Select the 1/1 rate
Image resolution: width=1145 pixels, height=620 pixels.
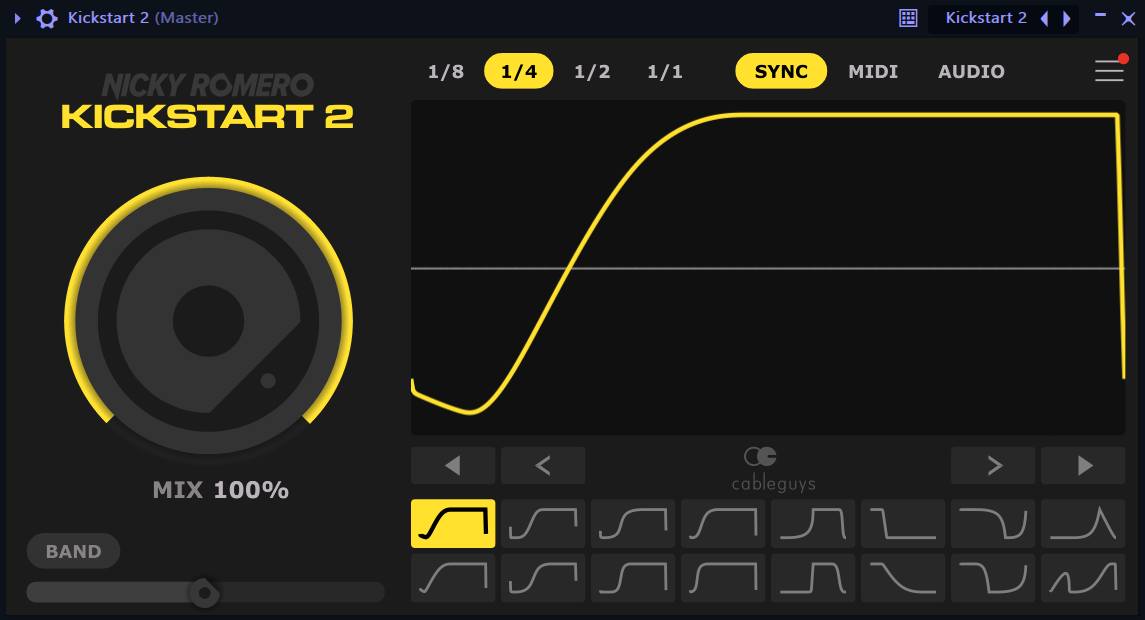click(x=665, y=72)
